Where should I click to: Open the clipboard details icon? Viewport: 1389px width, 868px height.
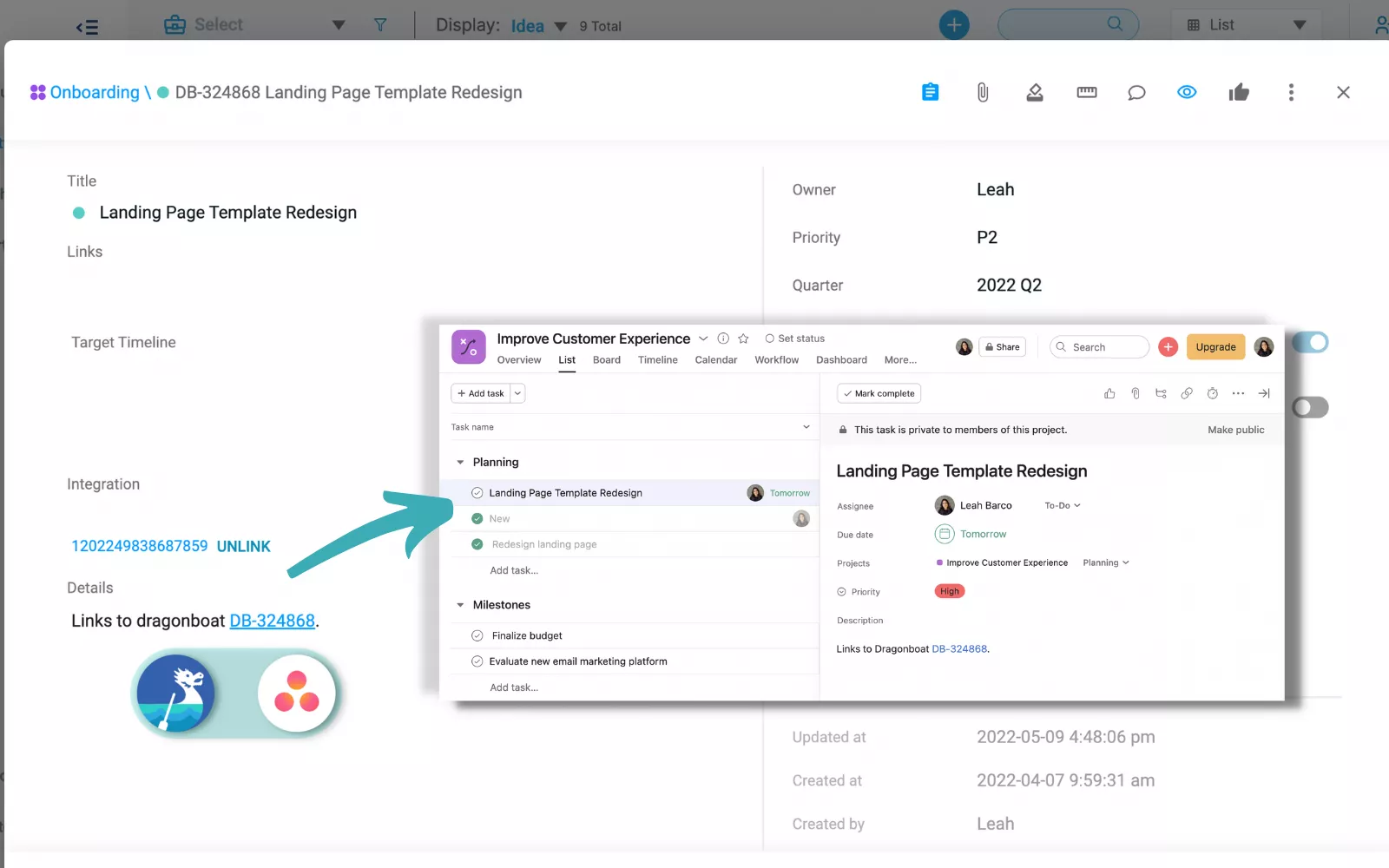click(930, 92)
